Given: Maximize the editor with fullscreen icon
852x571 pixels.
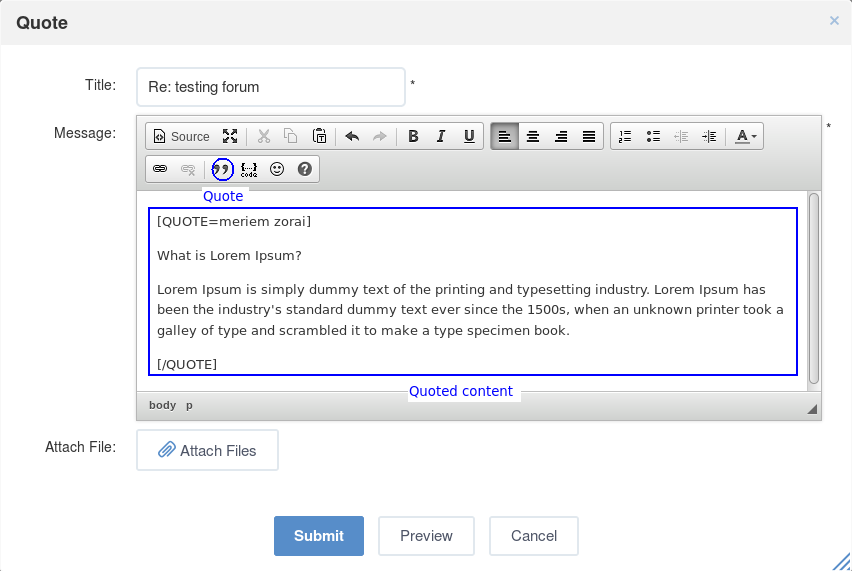Looking at the screenshot, I should (230, 136).
